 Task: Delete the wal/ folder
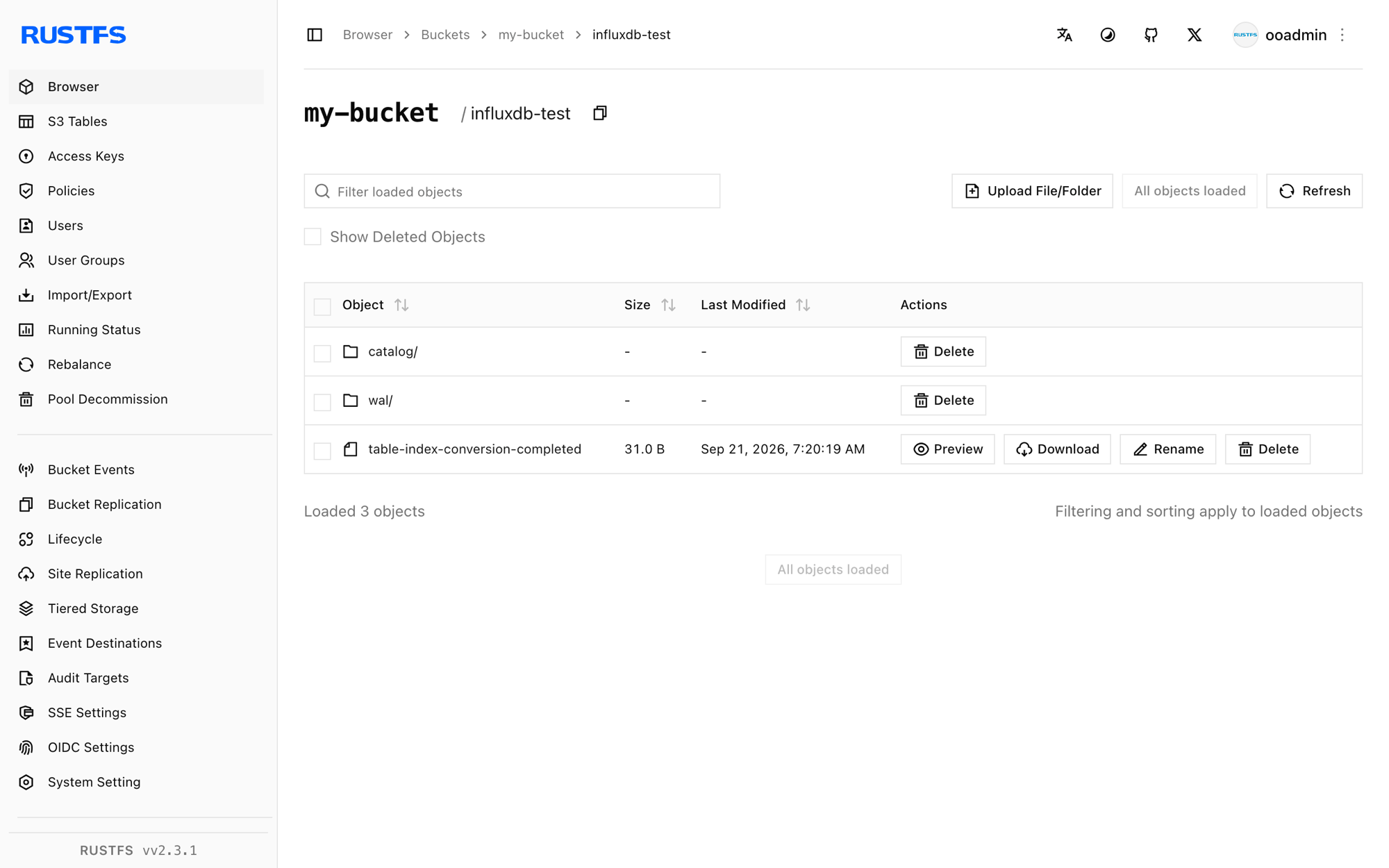tap(943, 400)
